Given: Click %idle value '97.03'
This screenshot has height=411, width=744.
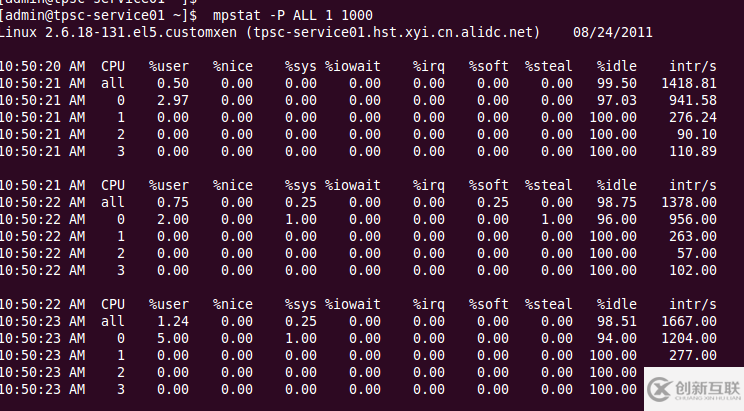Looking at the screenshot, I should tap(617, 101).
